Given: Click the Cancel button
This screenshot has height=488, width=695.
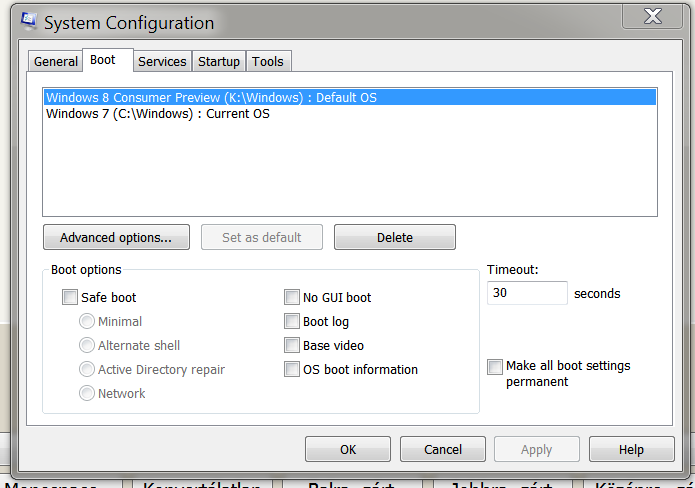Looking at the screenshot, I should pos(443,449).
